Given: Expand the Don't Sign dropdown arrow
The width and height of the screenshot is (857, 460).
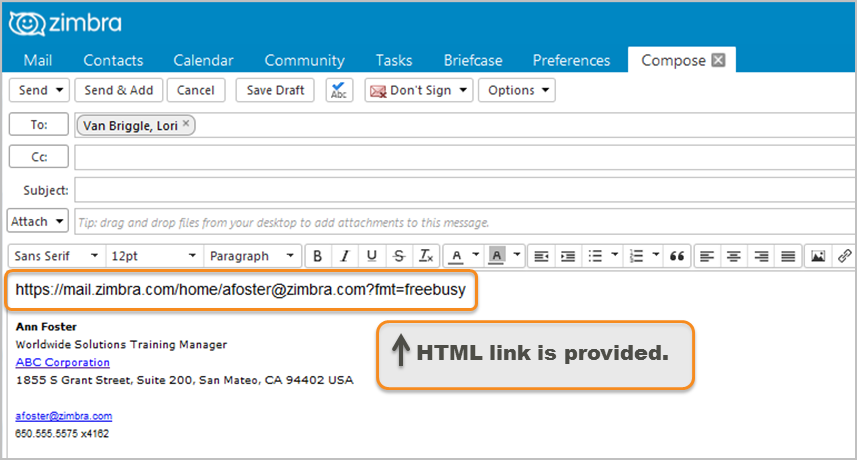Looking at the screenshot, I should [x=463, y=90].
